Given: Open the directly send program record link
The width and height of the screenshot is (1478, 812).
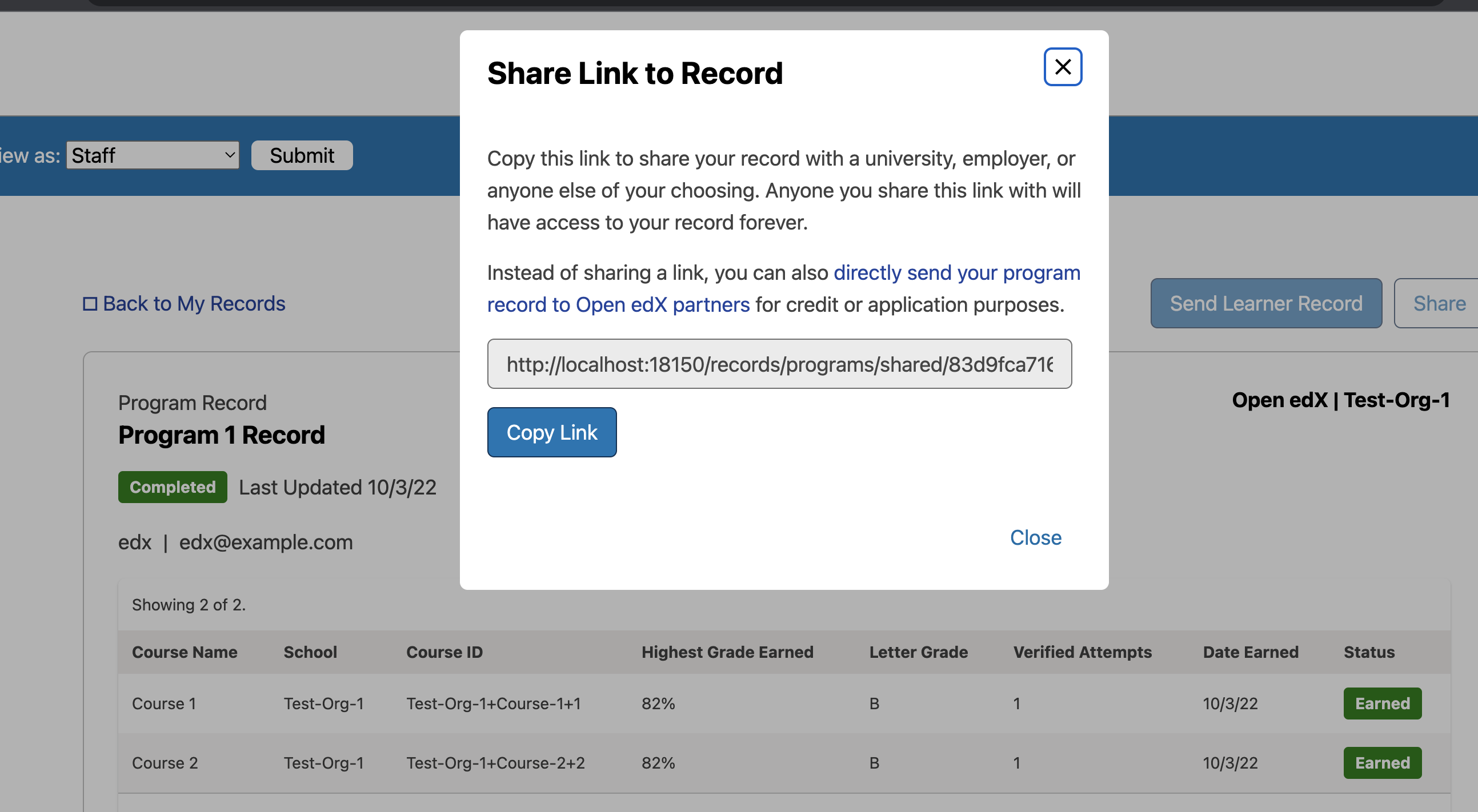Looking at the screenshot, I should coord(956,273).
